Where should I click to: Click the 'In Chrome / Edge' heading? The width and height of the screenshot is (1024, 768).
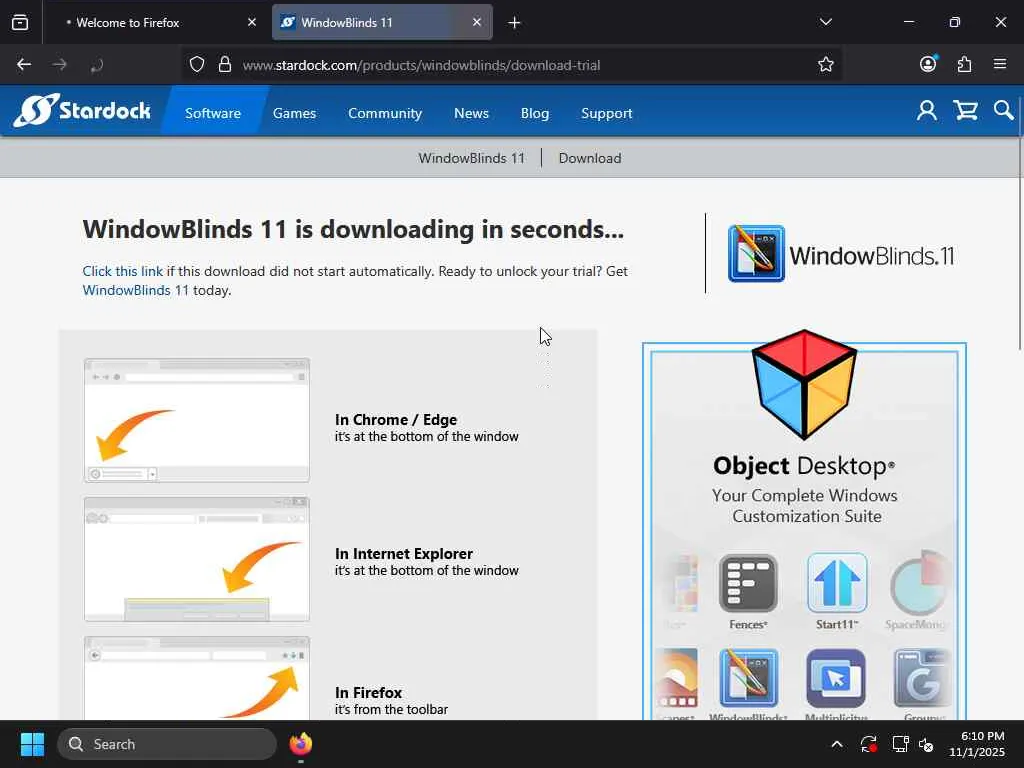pos(396,419)
